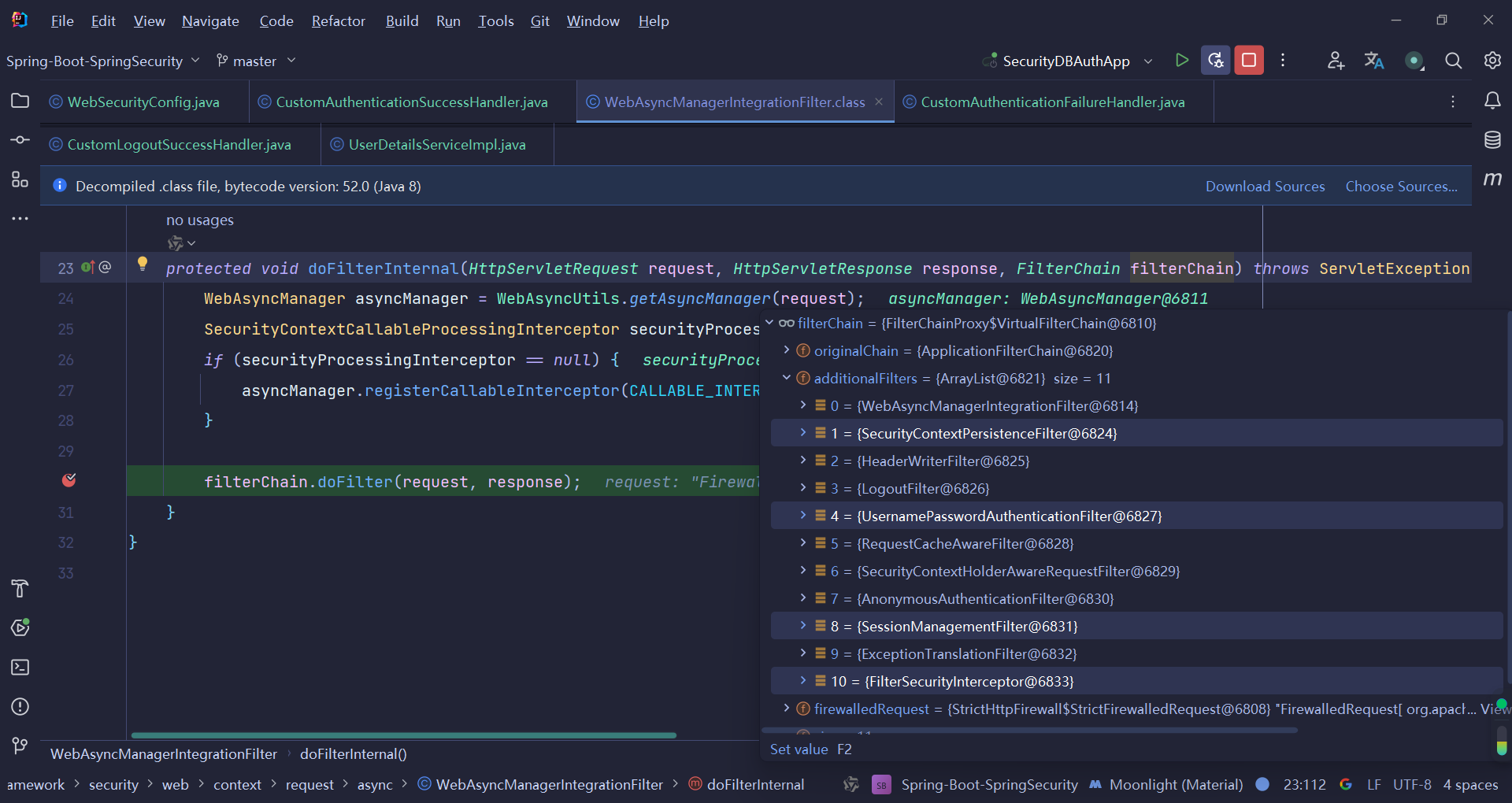
Task: Expand element 4 UsernamePasswordAuthenticationFilter
Action: pos(802,516)
